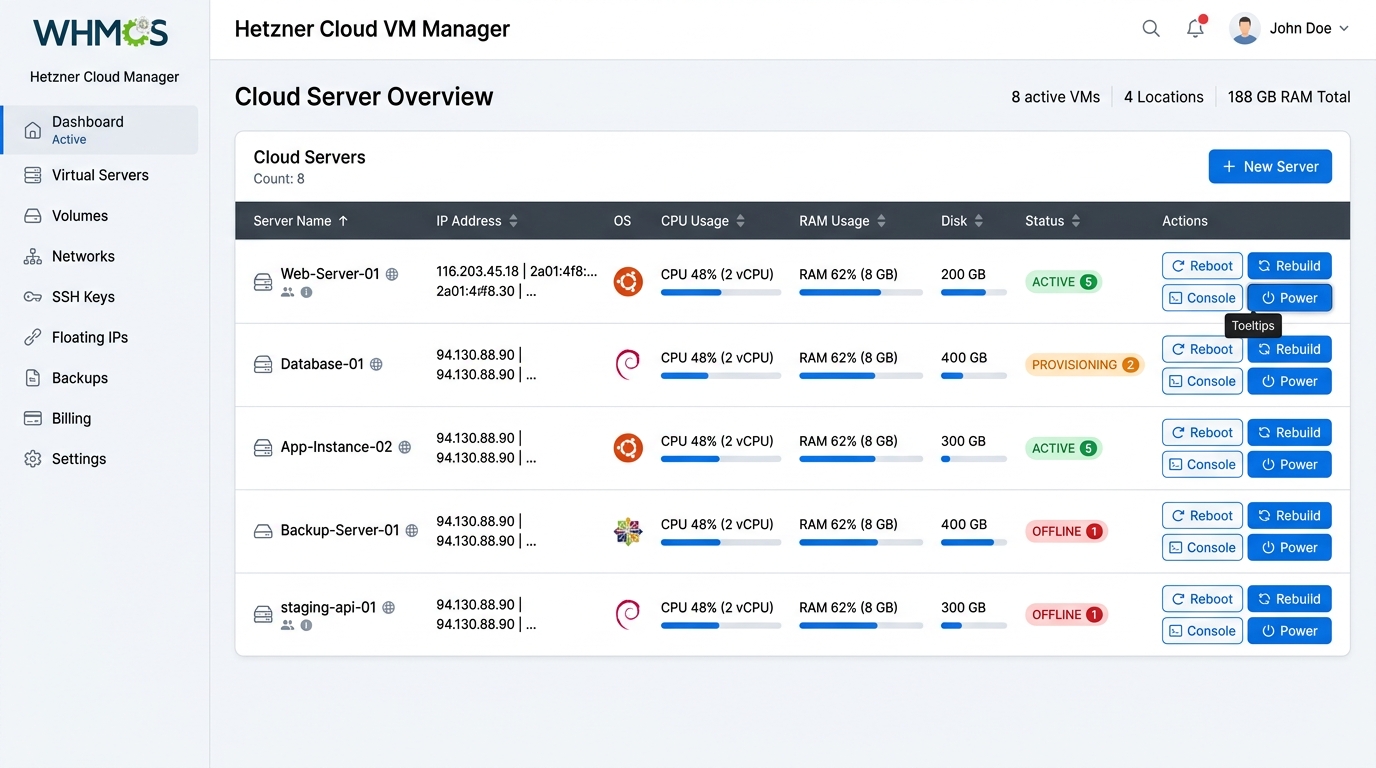Click the Ubuntu OS icon for App-Instance-02
This screenshot has width=1376, height=768.
(x=628, y=448)
